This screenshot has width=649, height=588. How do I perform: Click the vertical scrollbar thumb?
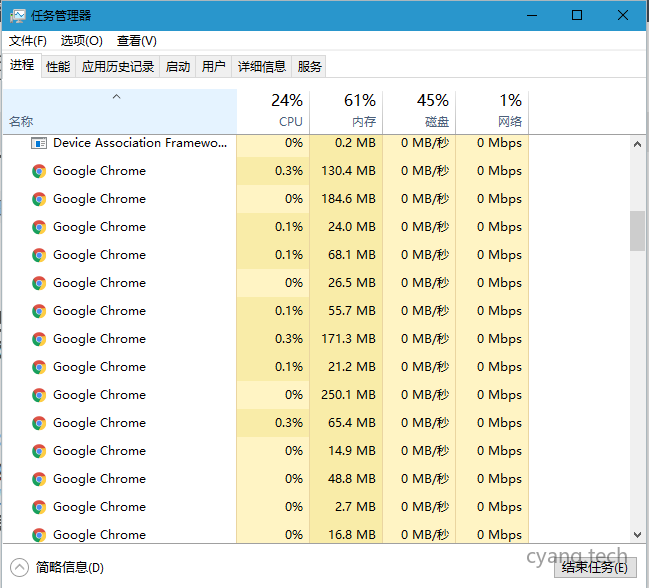click(637, 231)
